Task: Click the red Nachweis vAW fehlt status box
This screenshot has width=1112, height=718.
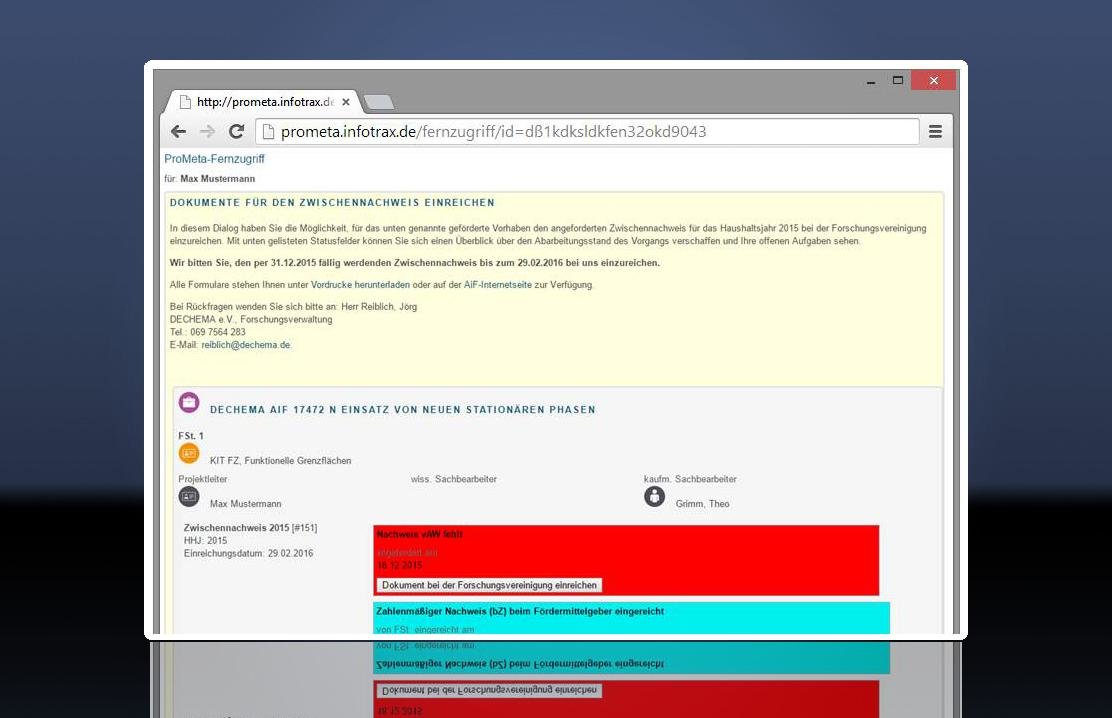Action: point(626,560)
